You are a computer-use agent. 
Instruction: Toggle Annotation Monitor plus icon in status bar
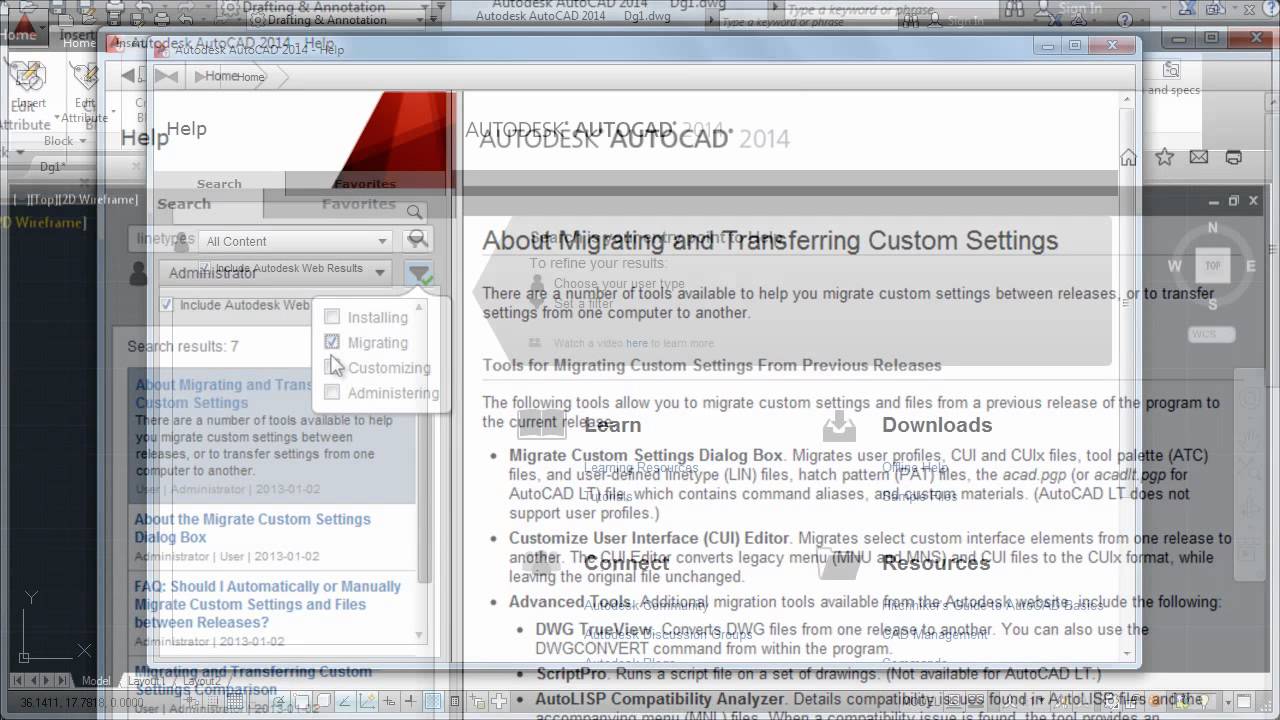(x=499, y=701)
